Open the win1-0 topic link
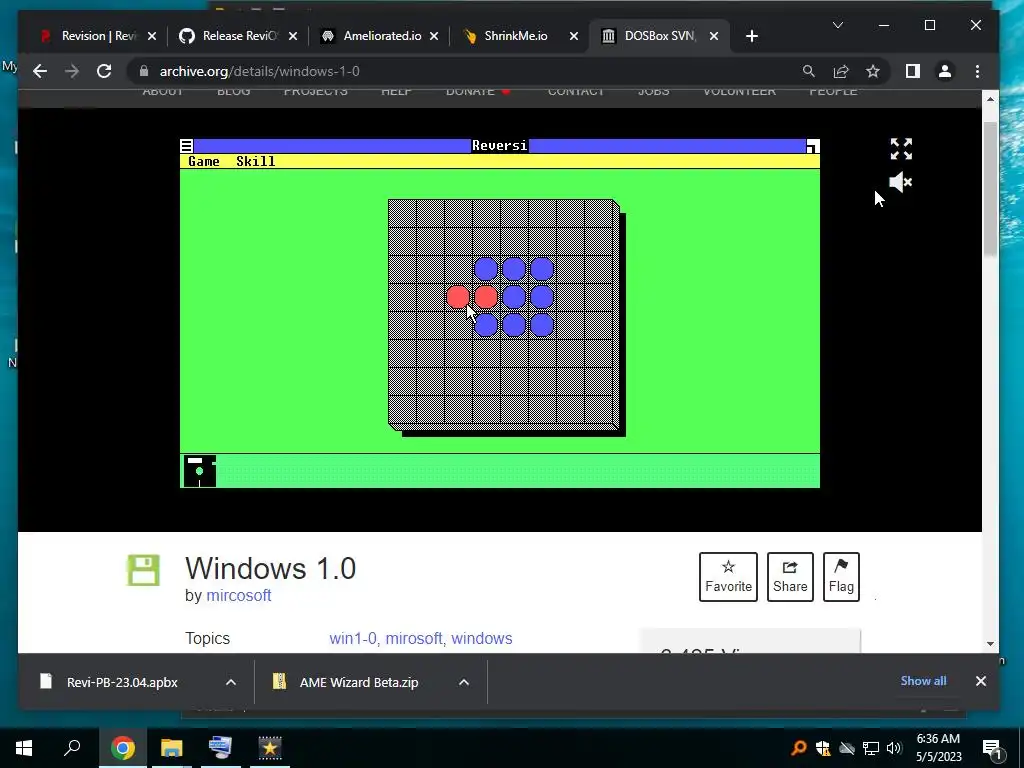 353,638
